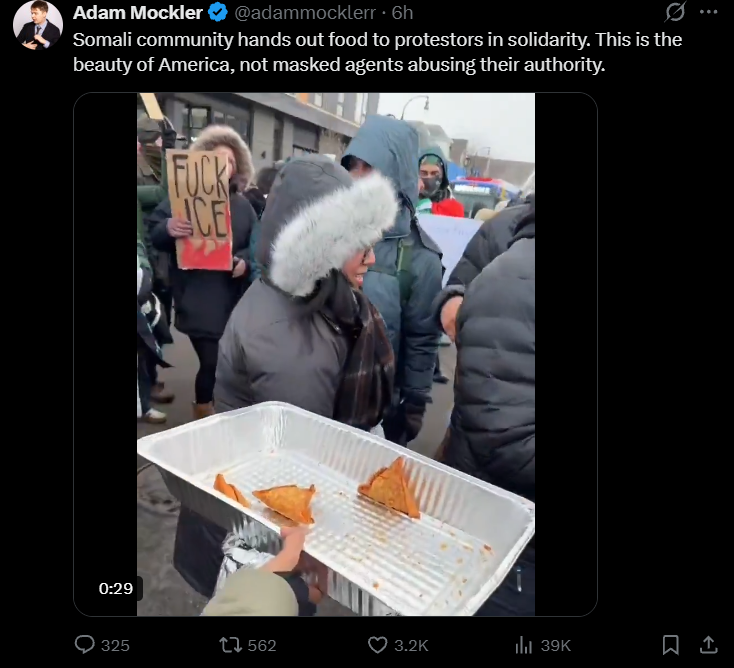Screen dimensions: 734x668
Task: Visit the Adam Mockler display name link
Action: 138,13
